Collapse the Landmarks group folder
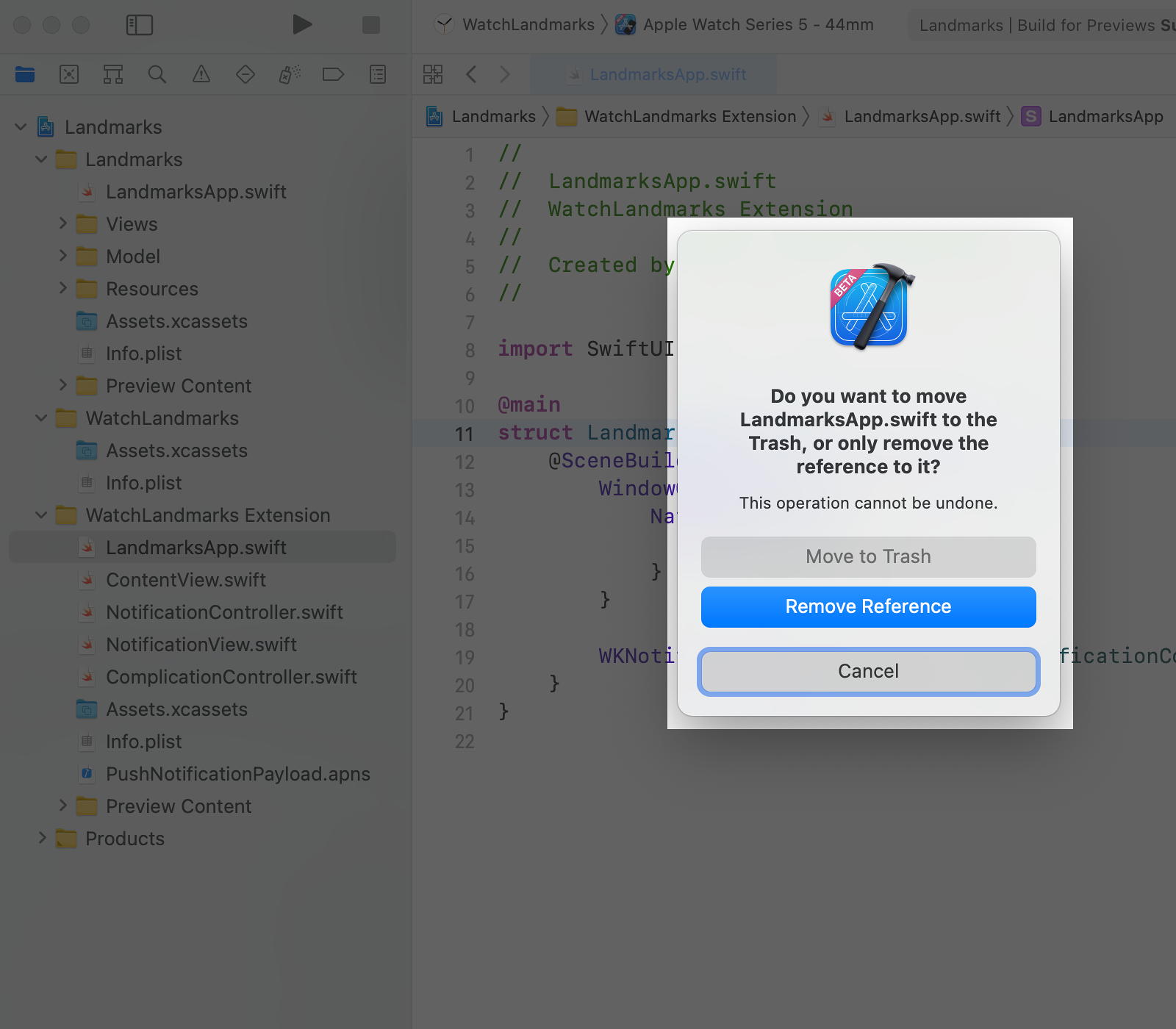This screenshot has width=1176, height=1029. click(x=41, y=159)
